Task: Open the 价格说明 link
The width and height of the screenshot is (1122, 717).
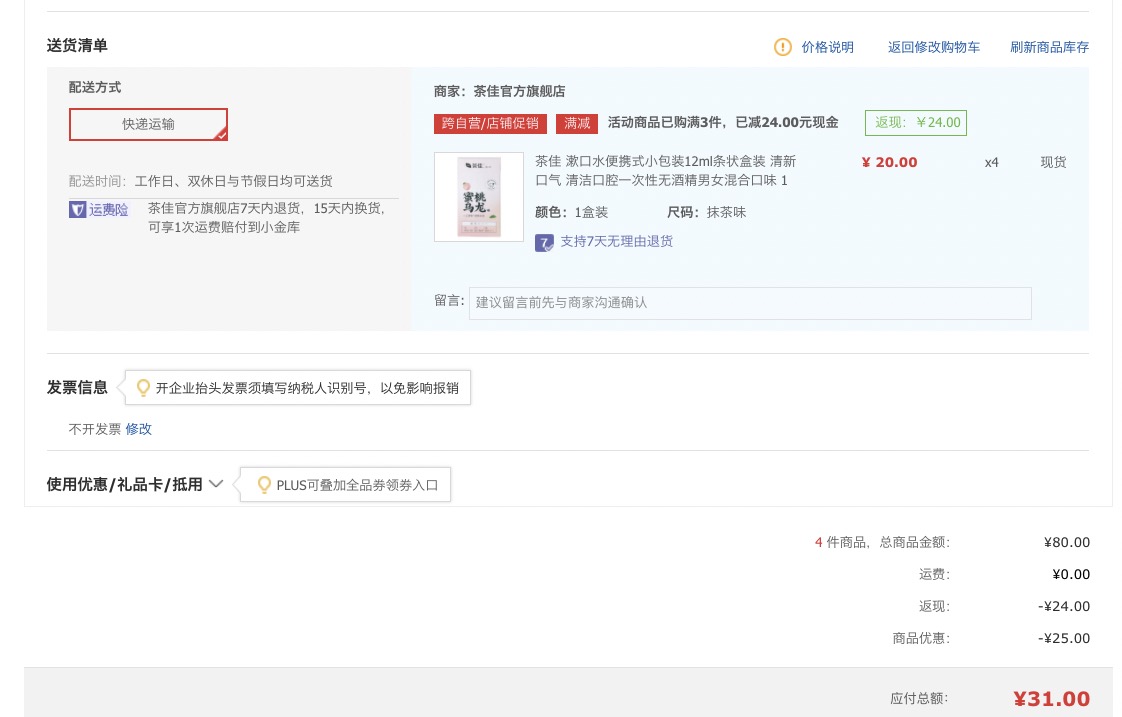Action: click(x=827, y=47)
